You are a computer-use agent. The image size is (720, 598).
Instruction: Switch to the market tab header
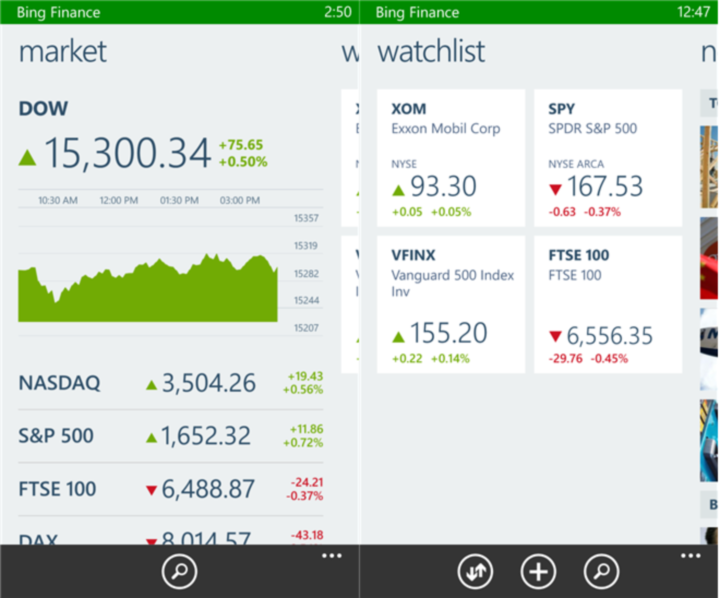pyautogui.click(x=63, y=52)
